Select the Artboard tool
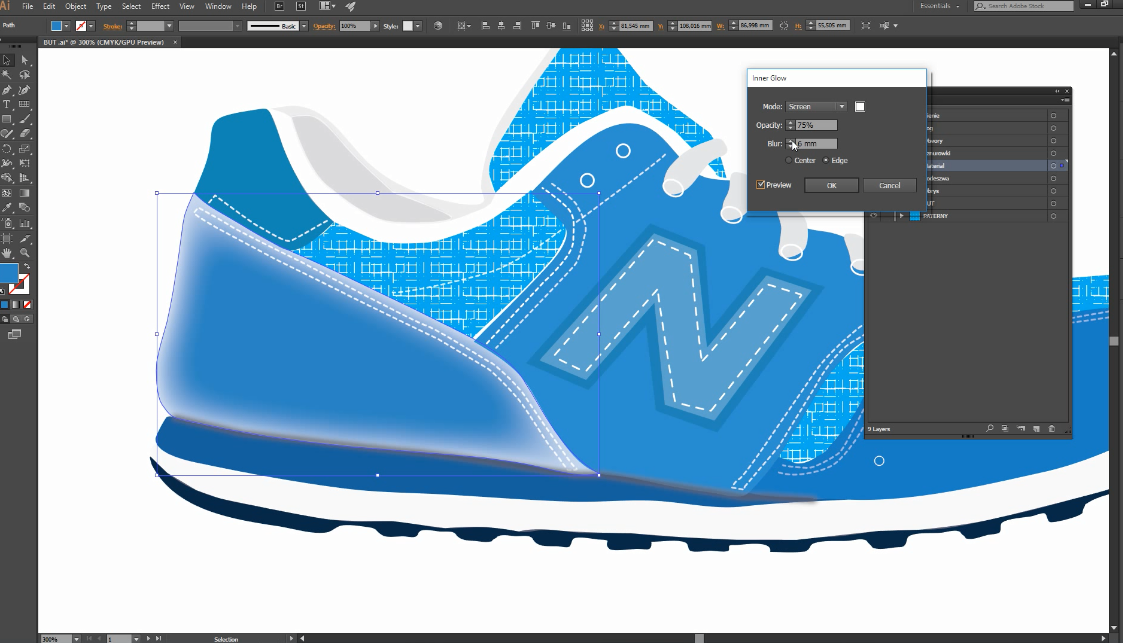The width and height of the screenshot is (1123, 643). [x=7, y=238]
